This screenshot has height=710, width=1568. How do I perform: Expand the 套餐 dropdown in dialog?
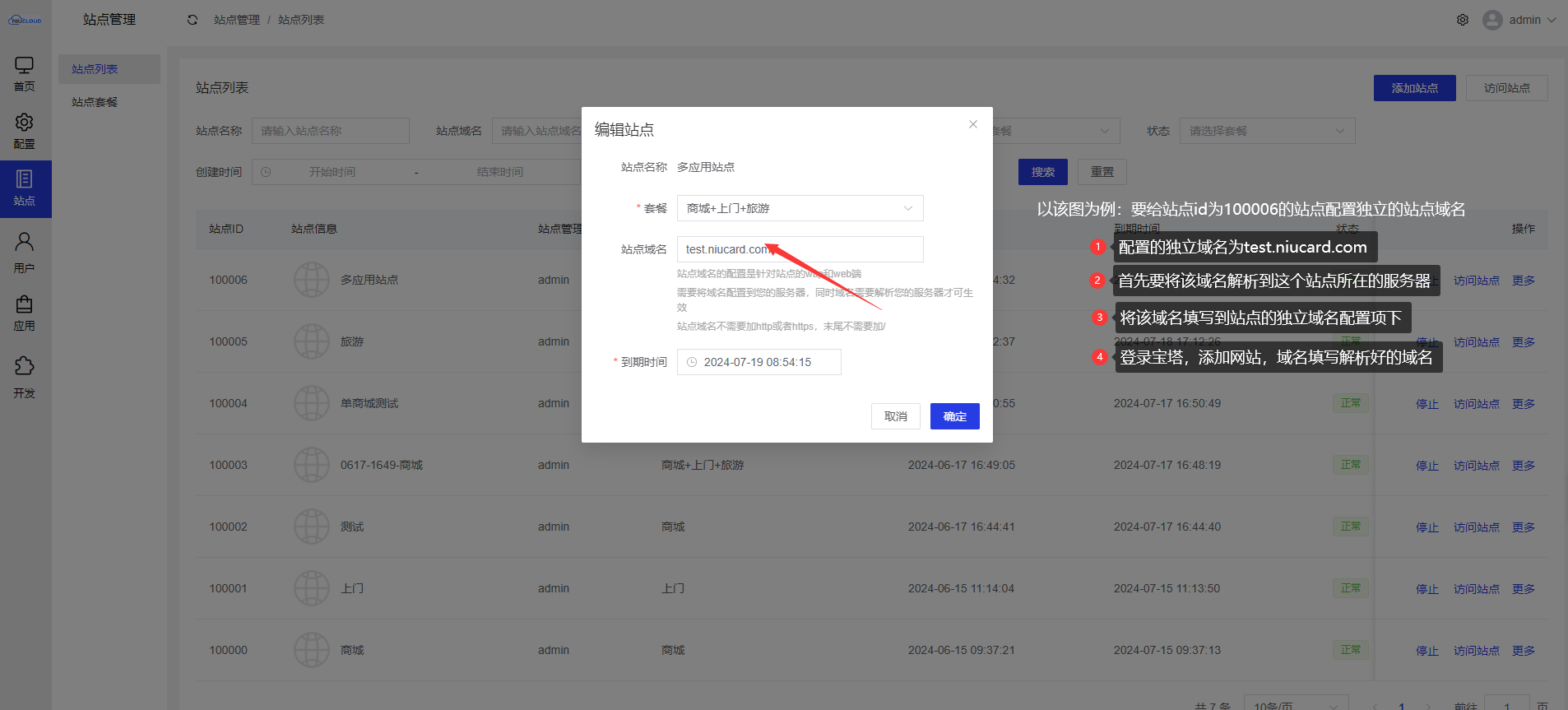800,208
